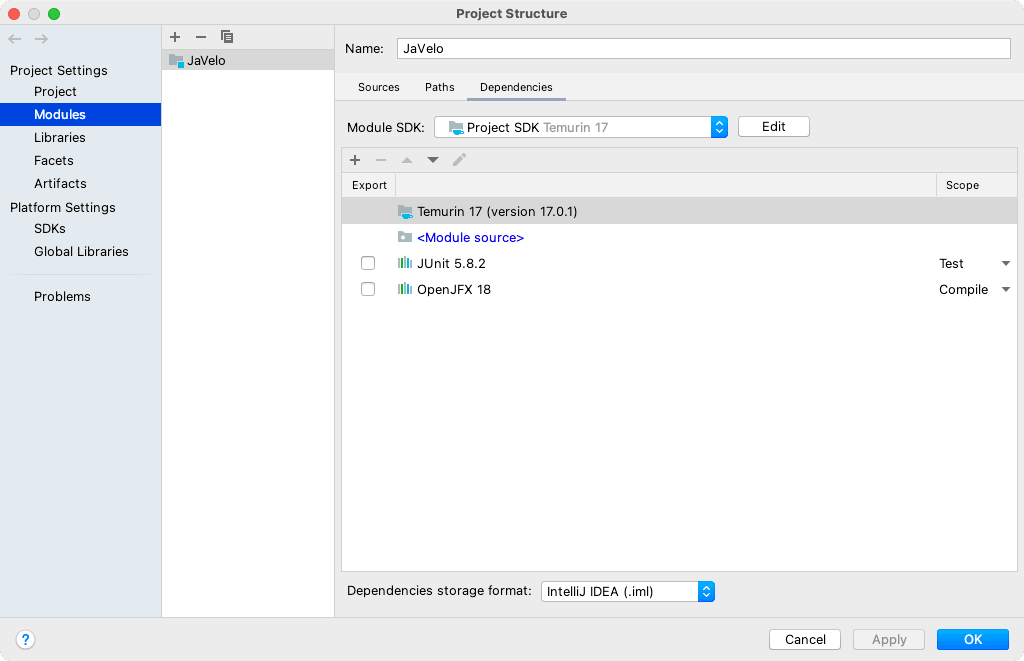Select the OpenJFX 18 dependency row
The image size is (1024, 661).
tap(679, 289)
